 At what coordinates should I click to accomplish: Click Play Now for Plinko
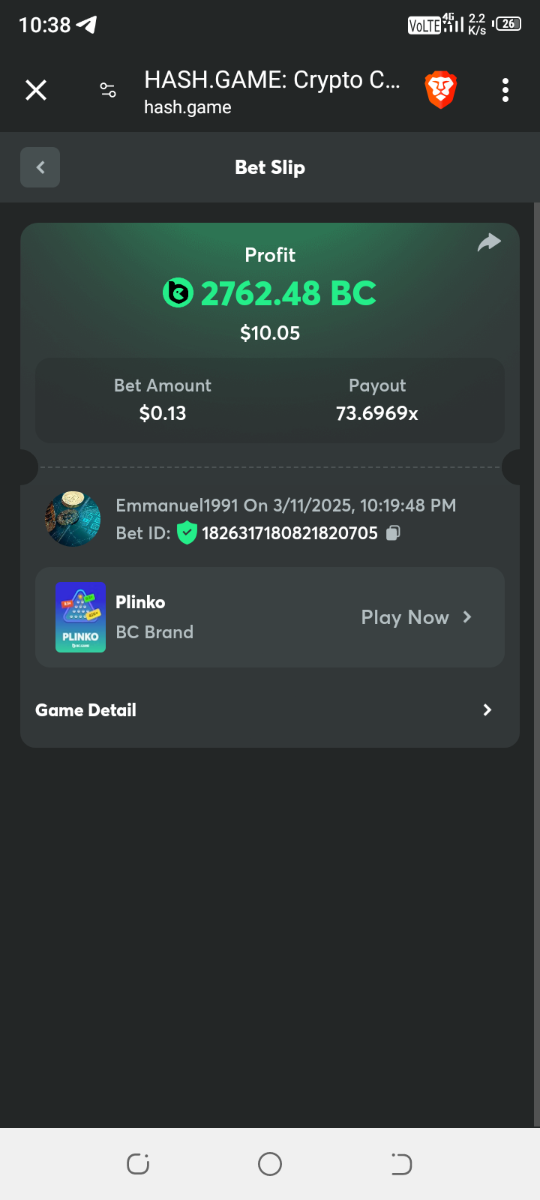[405, 617]
